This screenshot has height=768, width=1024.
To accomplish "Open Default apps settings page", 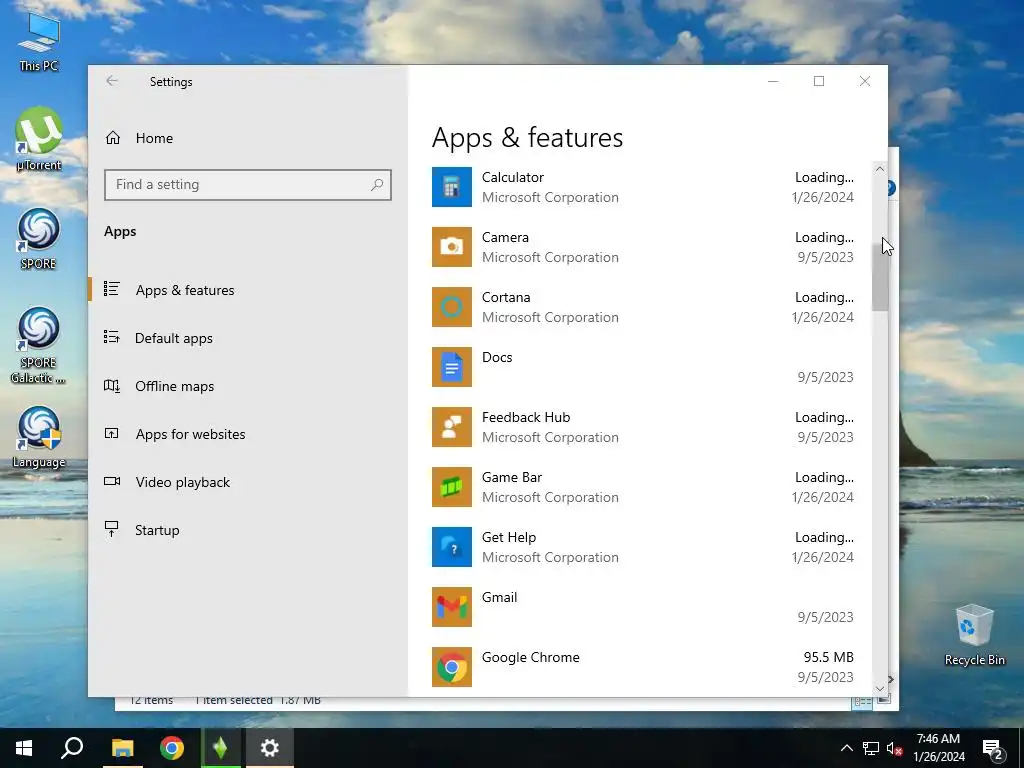I will 174,338.
